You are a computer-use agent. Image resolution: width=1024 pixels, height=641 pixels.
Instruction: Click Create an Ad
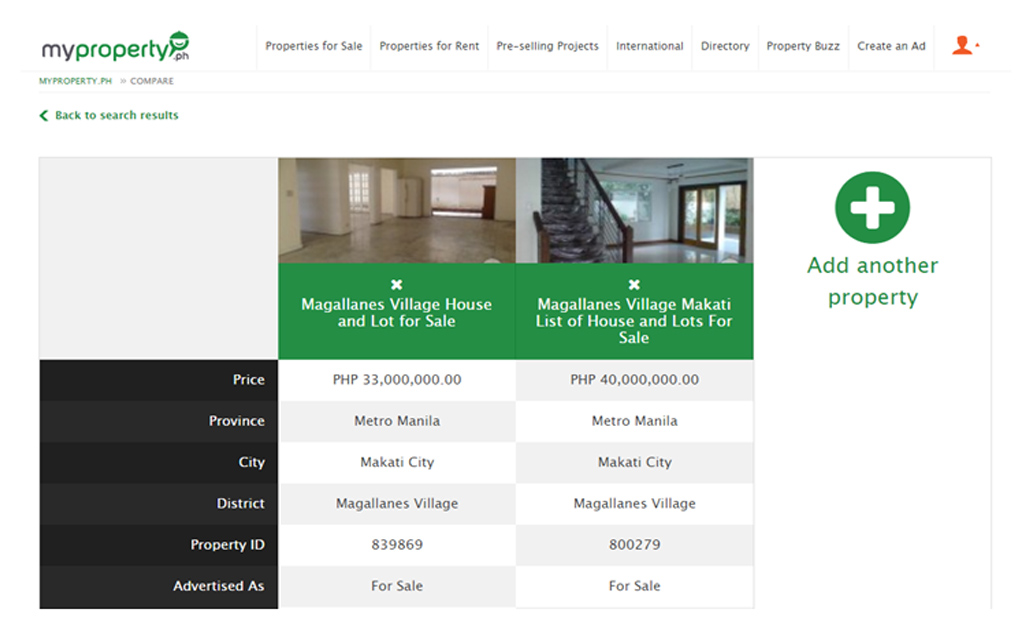pyautogui.click(x=891, y=45)
